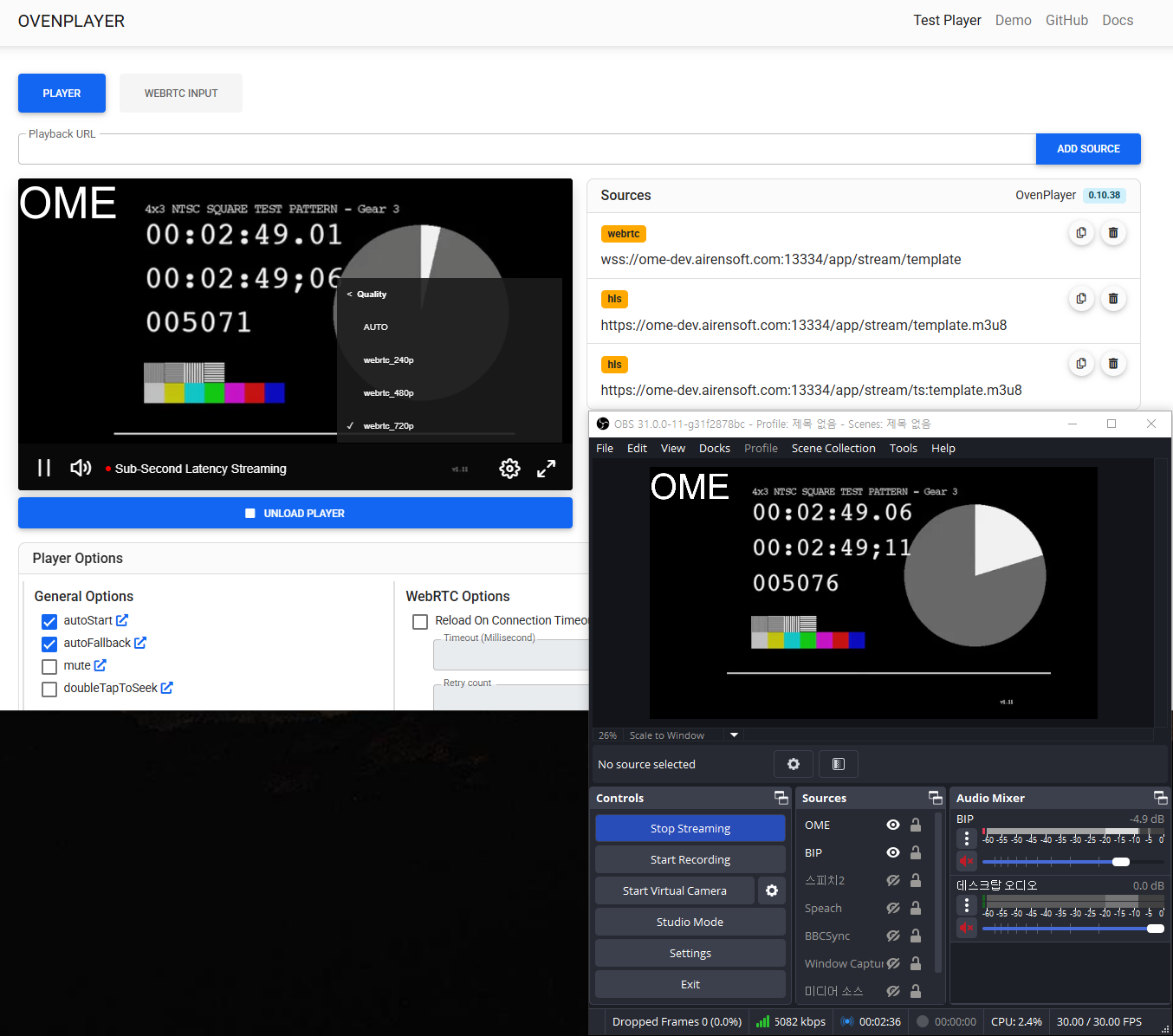The height and width of the screenshot is (1036, 1173).
Task: Copy the webrtc source URL
Action: 1081,233
